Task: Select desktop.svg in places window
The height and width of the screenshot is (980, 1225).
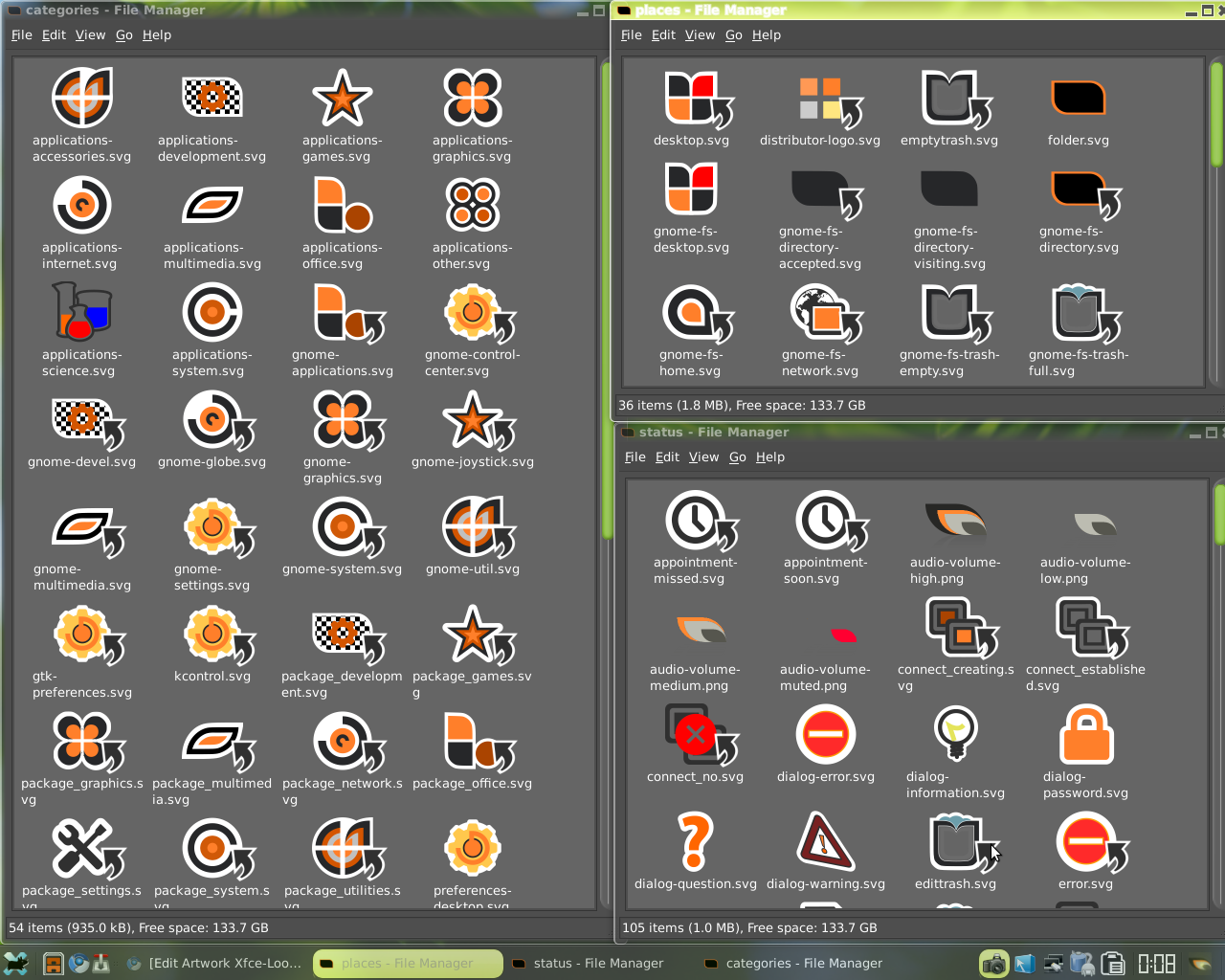Action: point(699,99)
